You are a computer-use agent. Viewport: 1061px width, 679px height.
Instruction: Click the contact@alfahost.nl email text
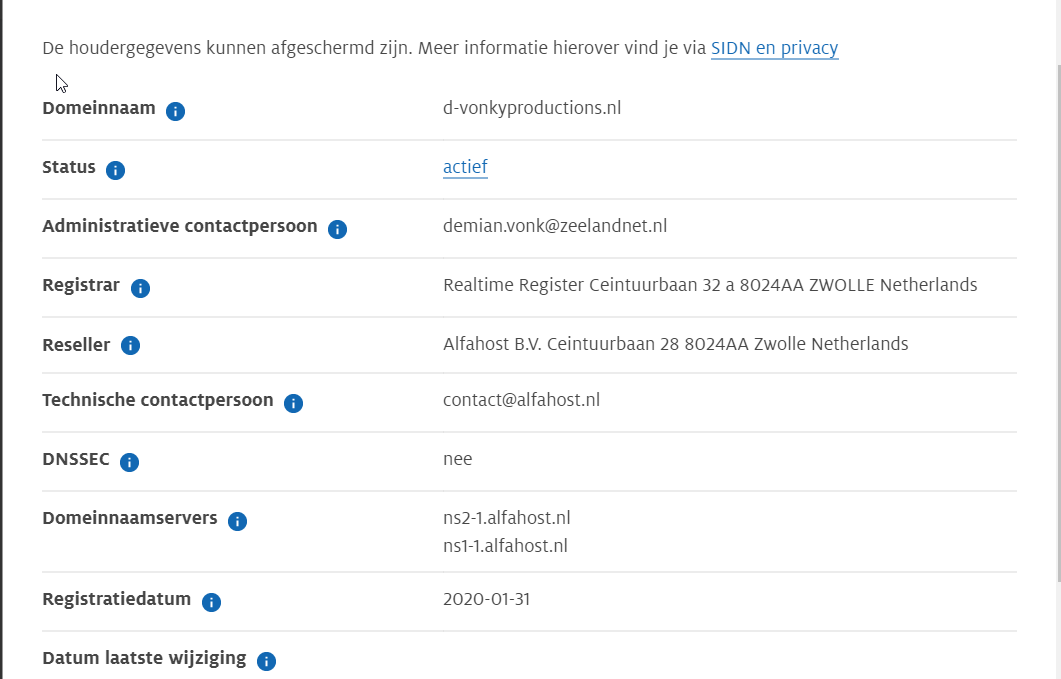tap(521, 400)
